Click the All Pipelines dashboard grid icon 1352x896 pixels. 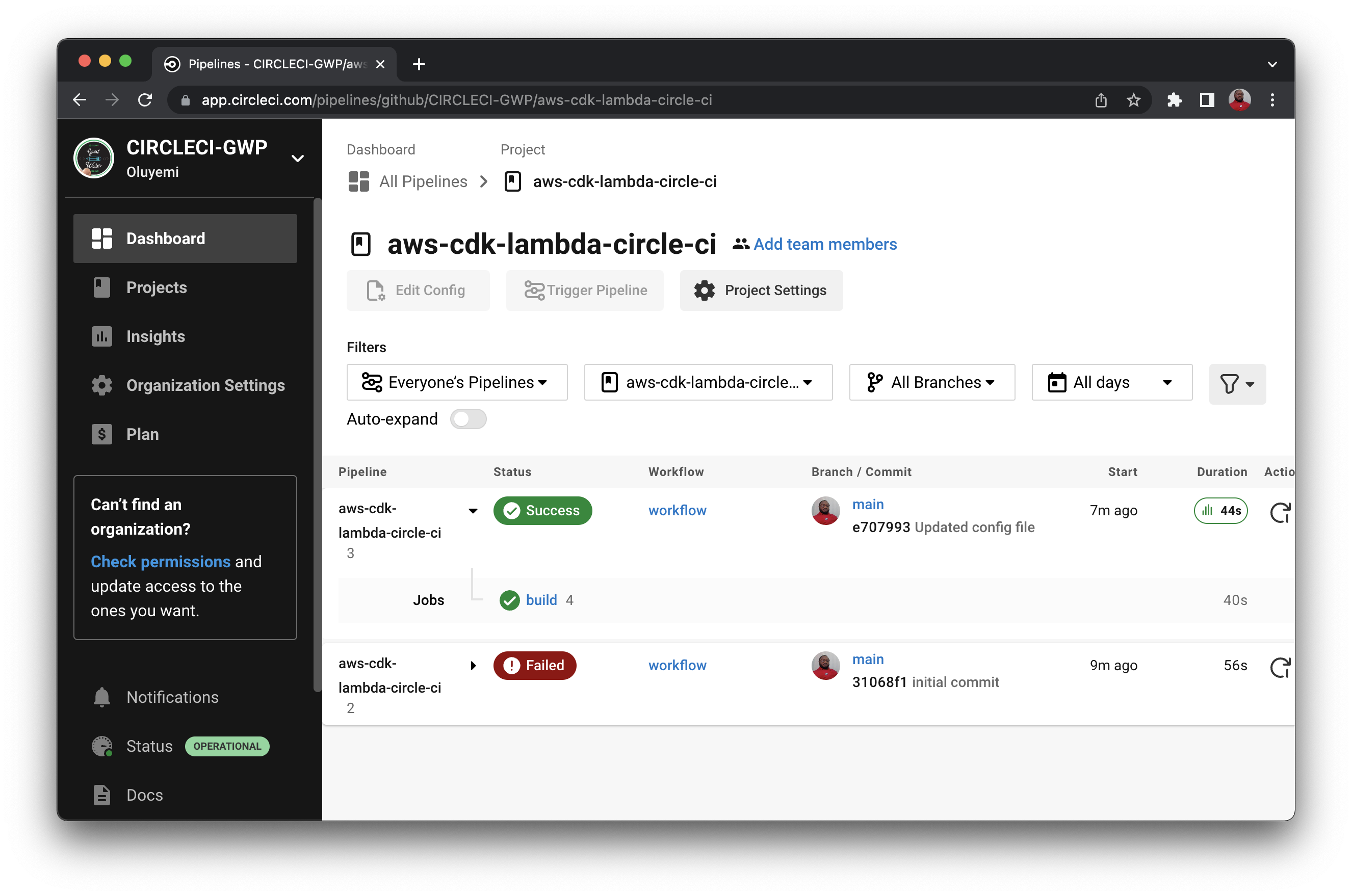pyautogui.click(x=359, y=182)
